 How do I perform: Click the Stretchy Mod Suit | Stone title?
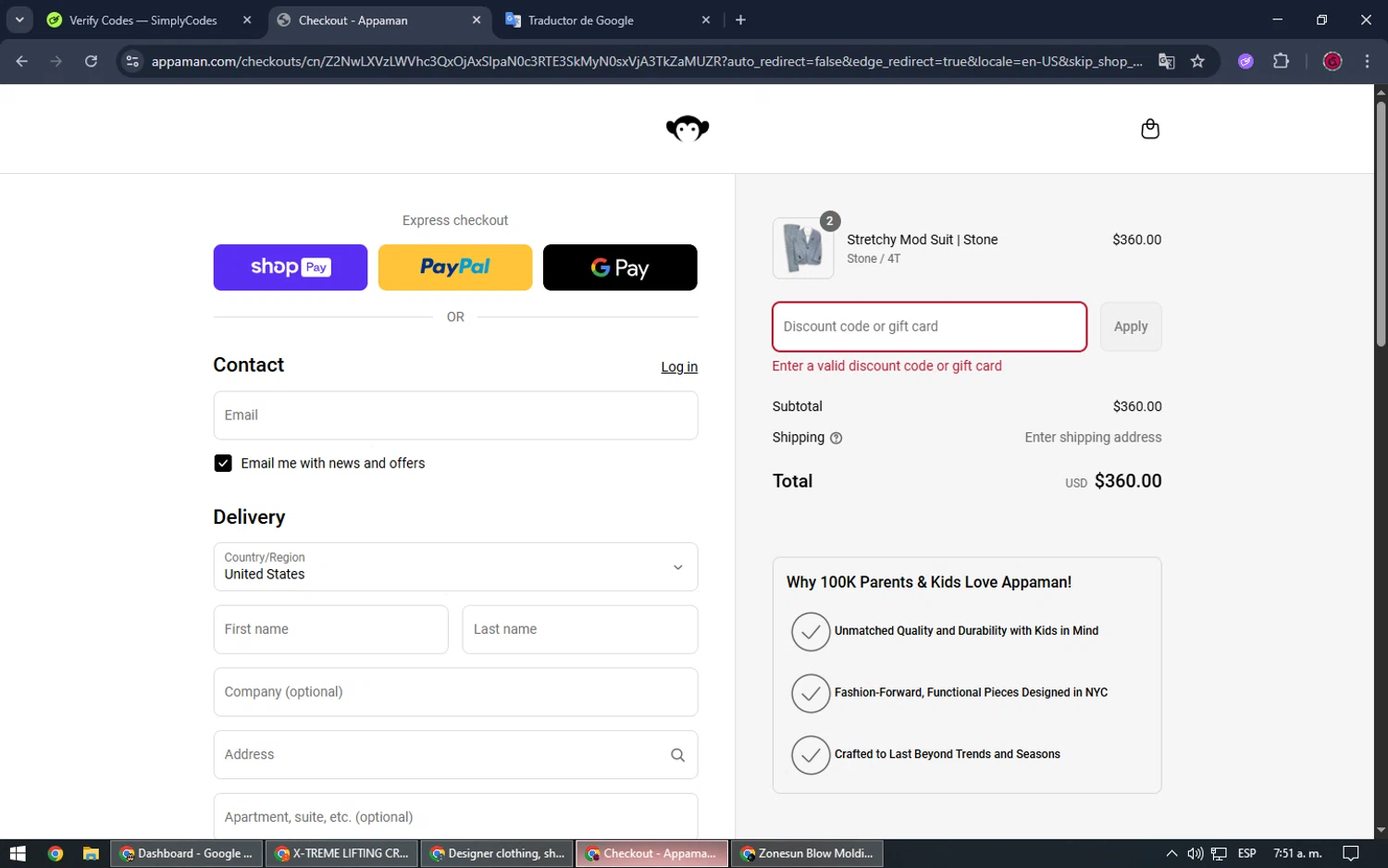(922, 240)
